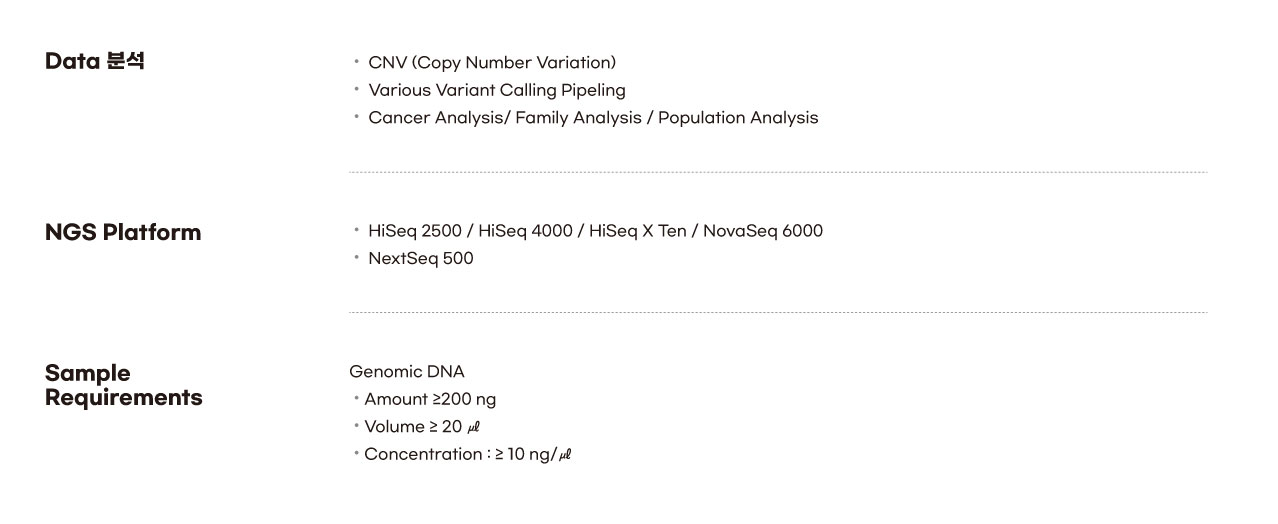Click the dotted divider below Data 분석
Image resolution: width=1278 pixels, height=524 pixels.
(778, 173)
